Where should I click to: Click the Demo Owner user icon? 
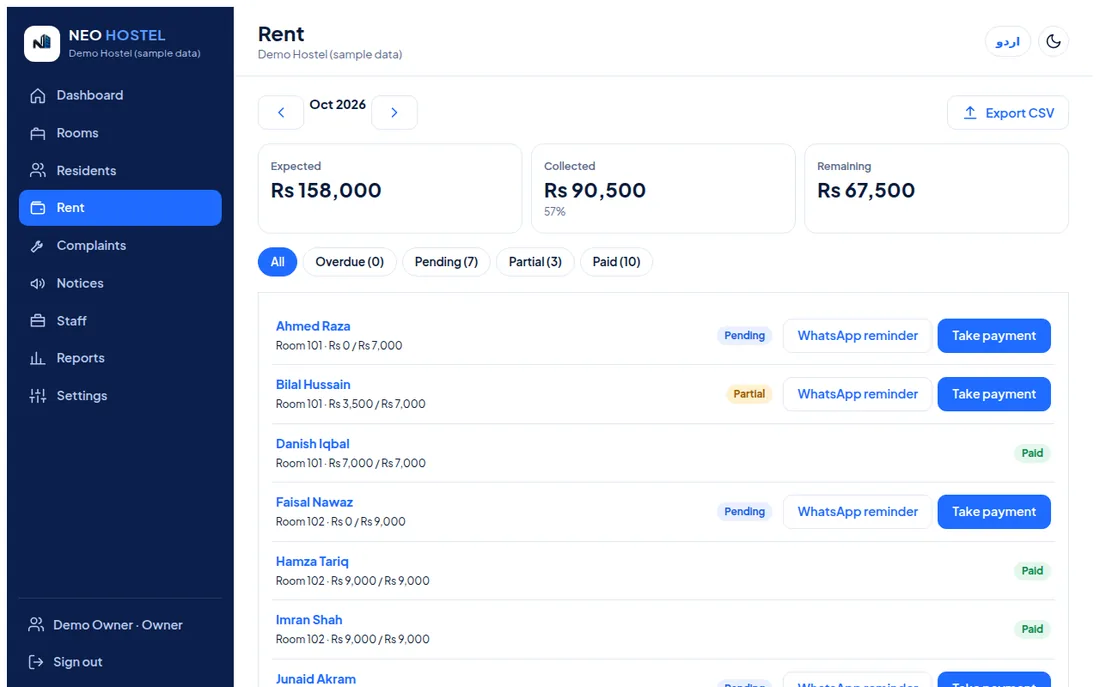(36, 625)
